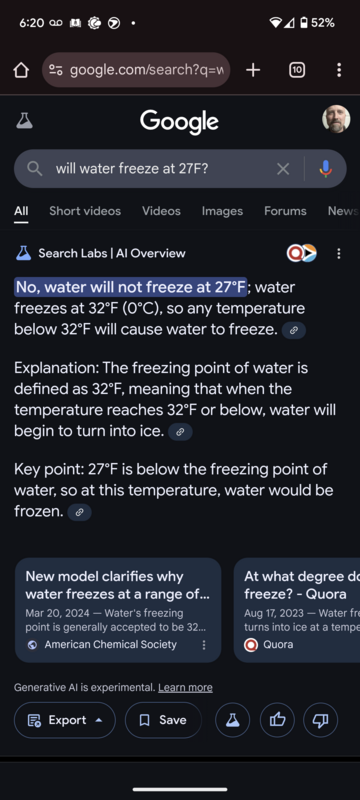Open the Learn more link
The height and width of the screenshot is (800, 360).
pyautogui.click(x=185, y=688)
